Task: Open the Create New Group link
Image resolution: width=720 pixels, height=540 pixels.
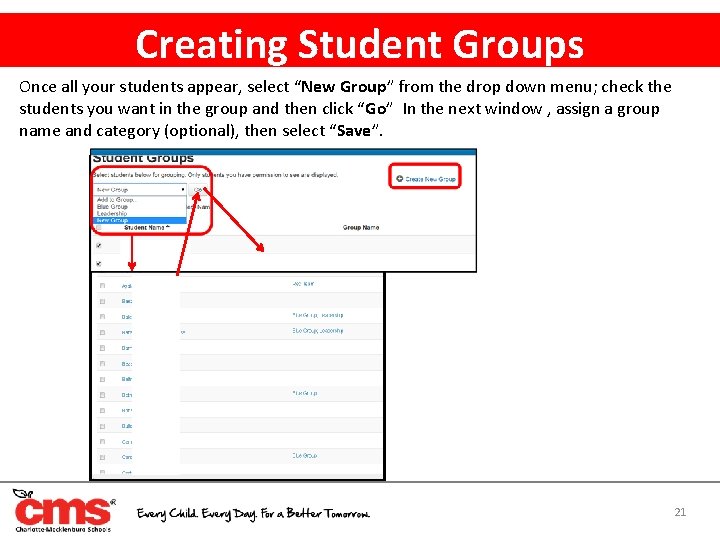Action: (x=426, y=179)
